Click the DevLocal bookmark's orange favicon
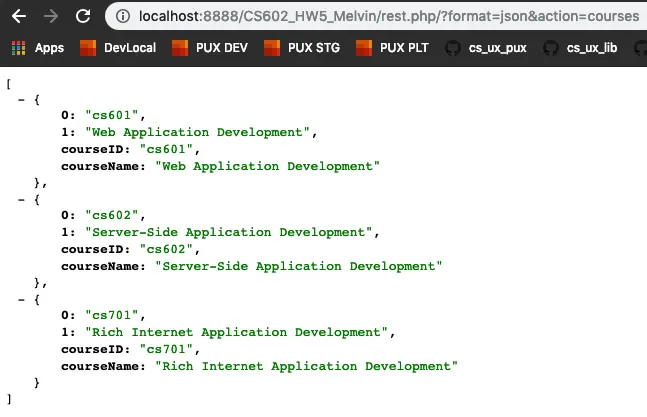Screen dimensions: 647x417 (88, 48)
